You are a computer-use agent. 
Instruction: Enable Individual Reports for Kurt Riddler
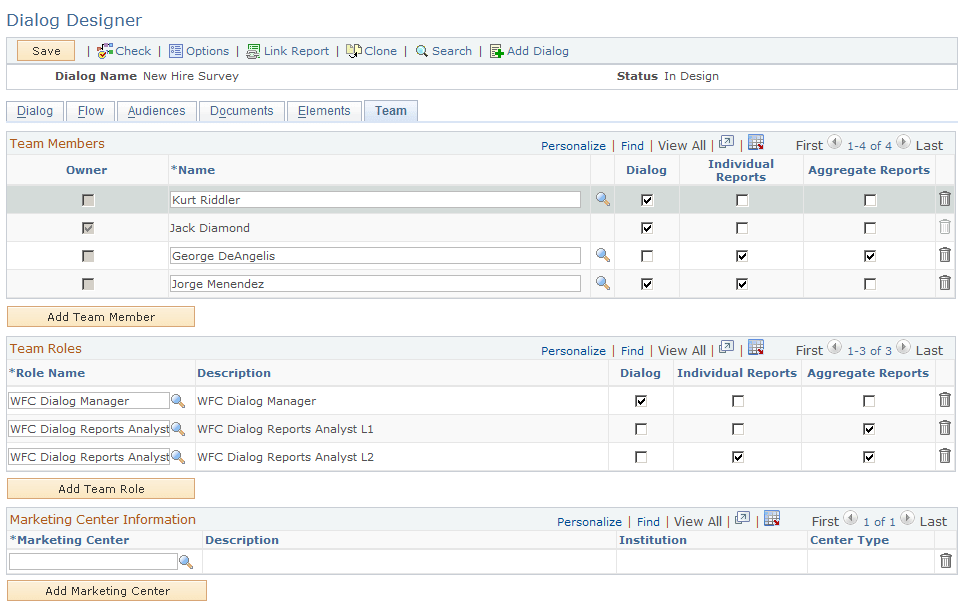(x=741, y=199)
